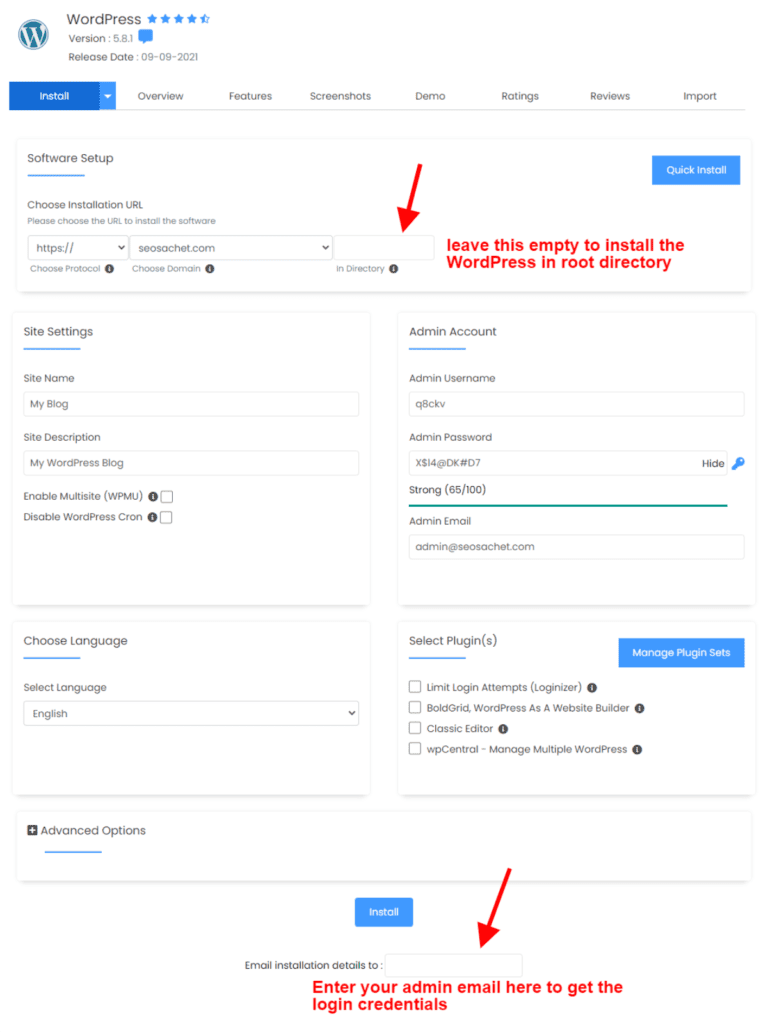Image resolution: width=768 pixels, height=1032 pixels.
Task: Click info icon beside Choose Protocol
Action: (x=109, y=269)
